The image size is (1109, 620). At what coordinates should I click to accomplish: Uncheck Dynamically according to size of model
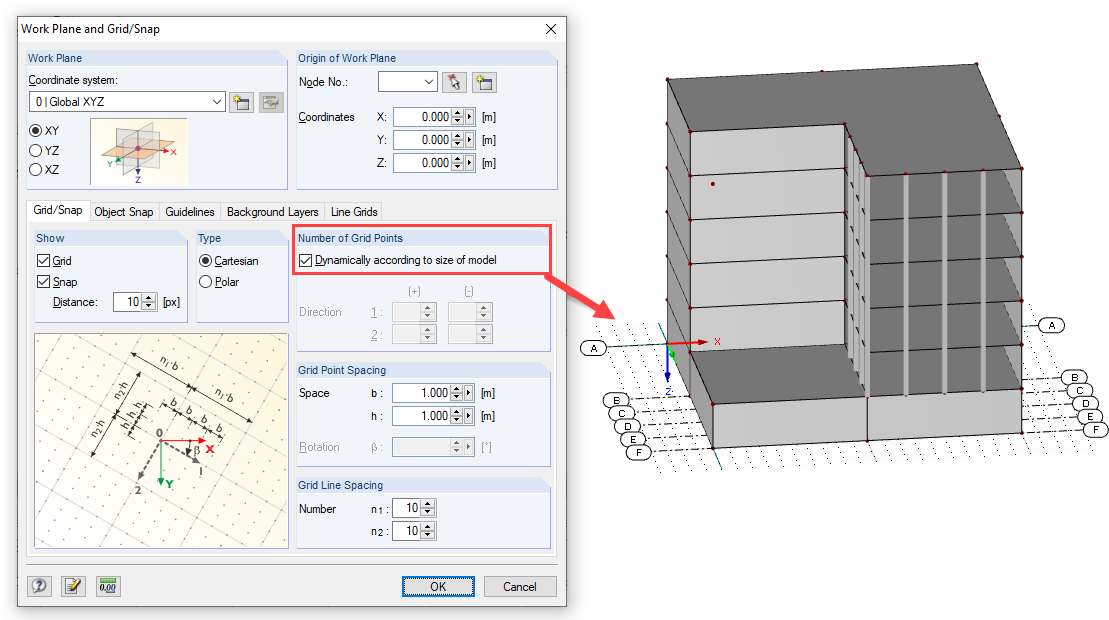click(306, 261)
